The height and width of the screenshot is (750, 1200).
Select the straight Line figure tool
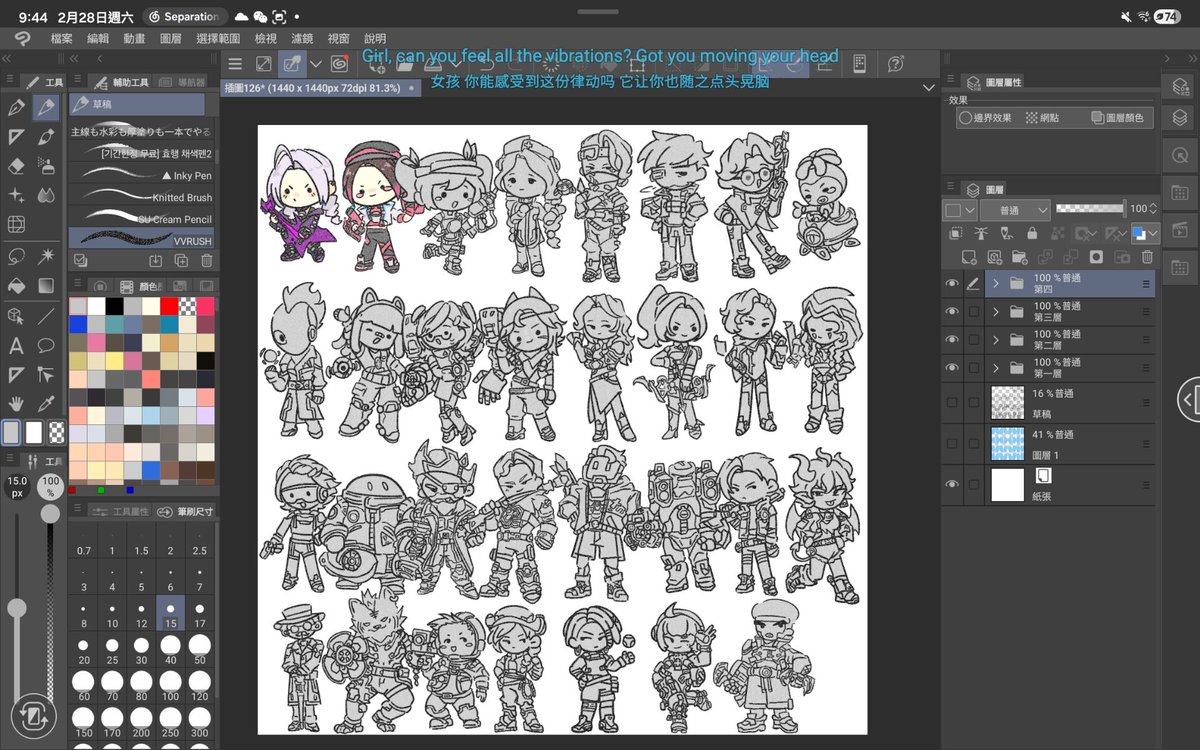coord(45,316)
